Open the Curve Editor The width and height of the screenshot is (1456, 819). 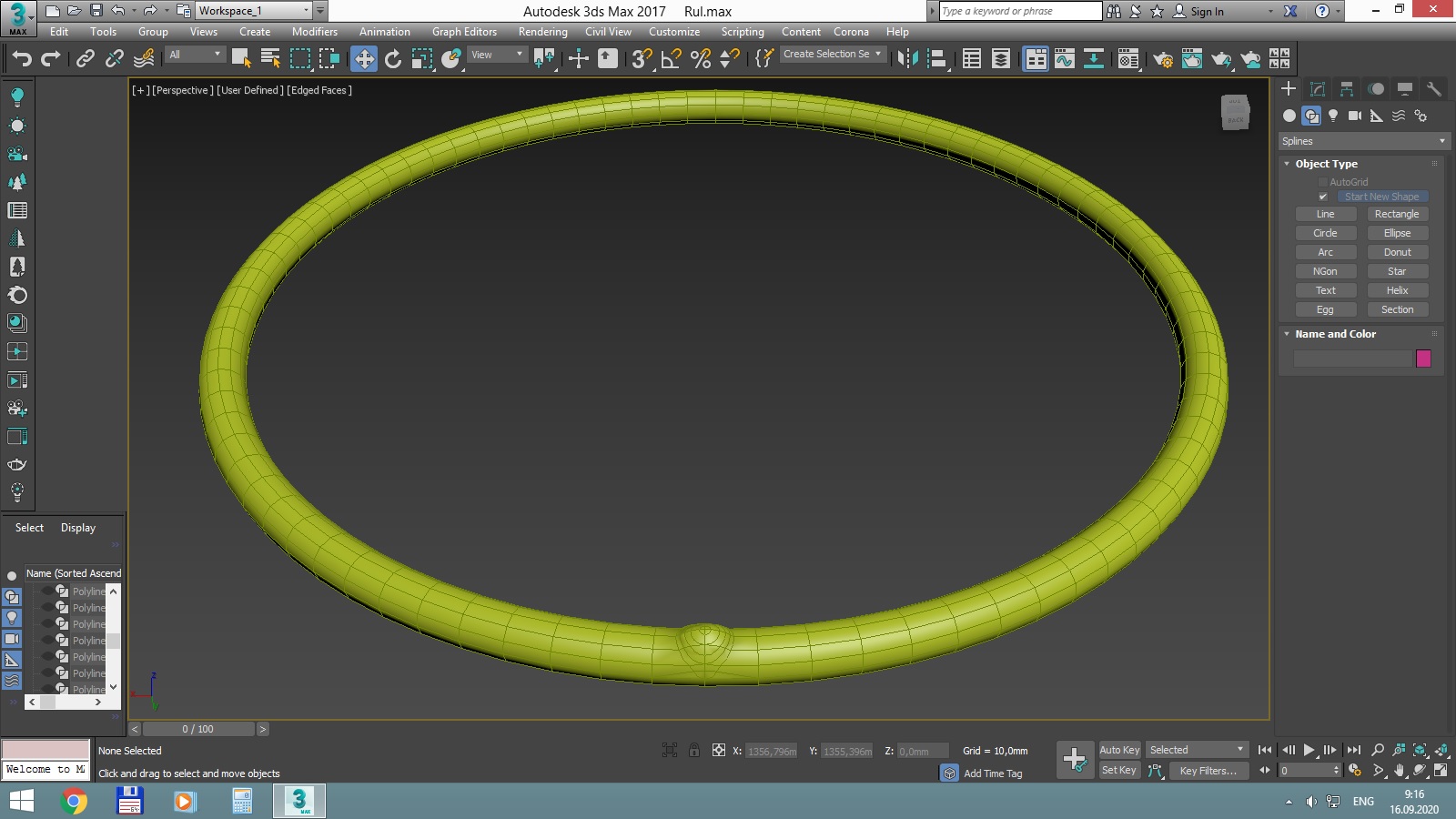(1065, 59)
